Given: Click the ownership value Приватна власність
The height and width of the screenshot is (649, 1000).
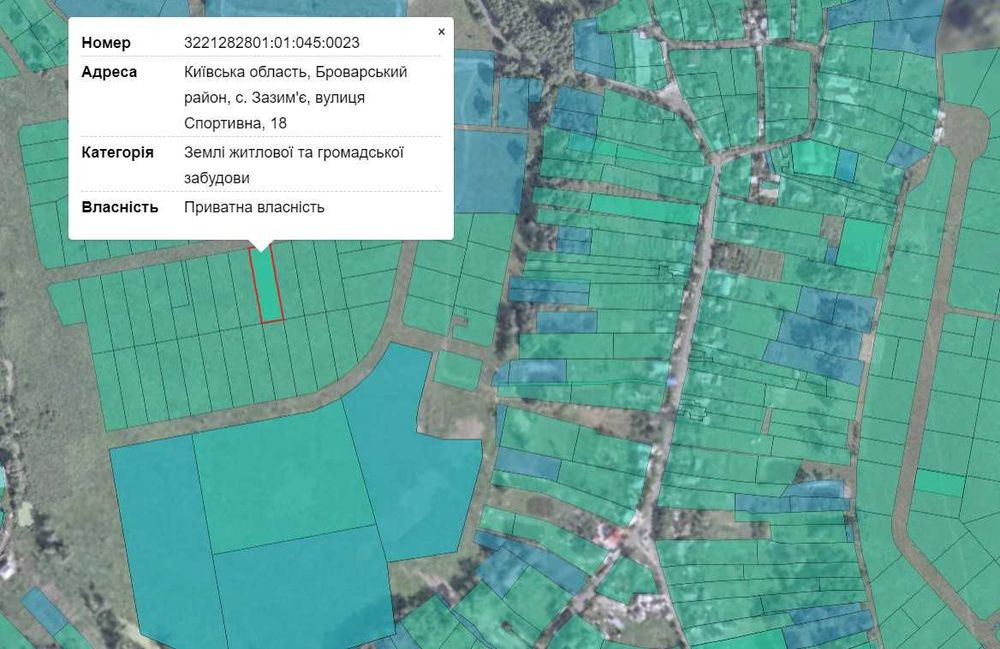Looking at the screenshot, I should 254,207.
